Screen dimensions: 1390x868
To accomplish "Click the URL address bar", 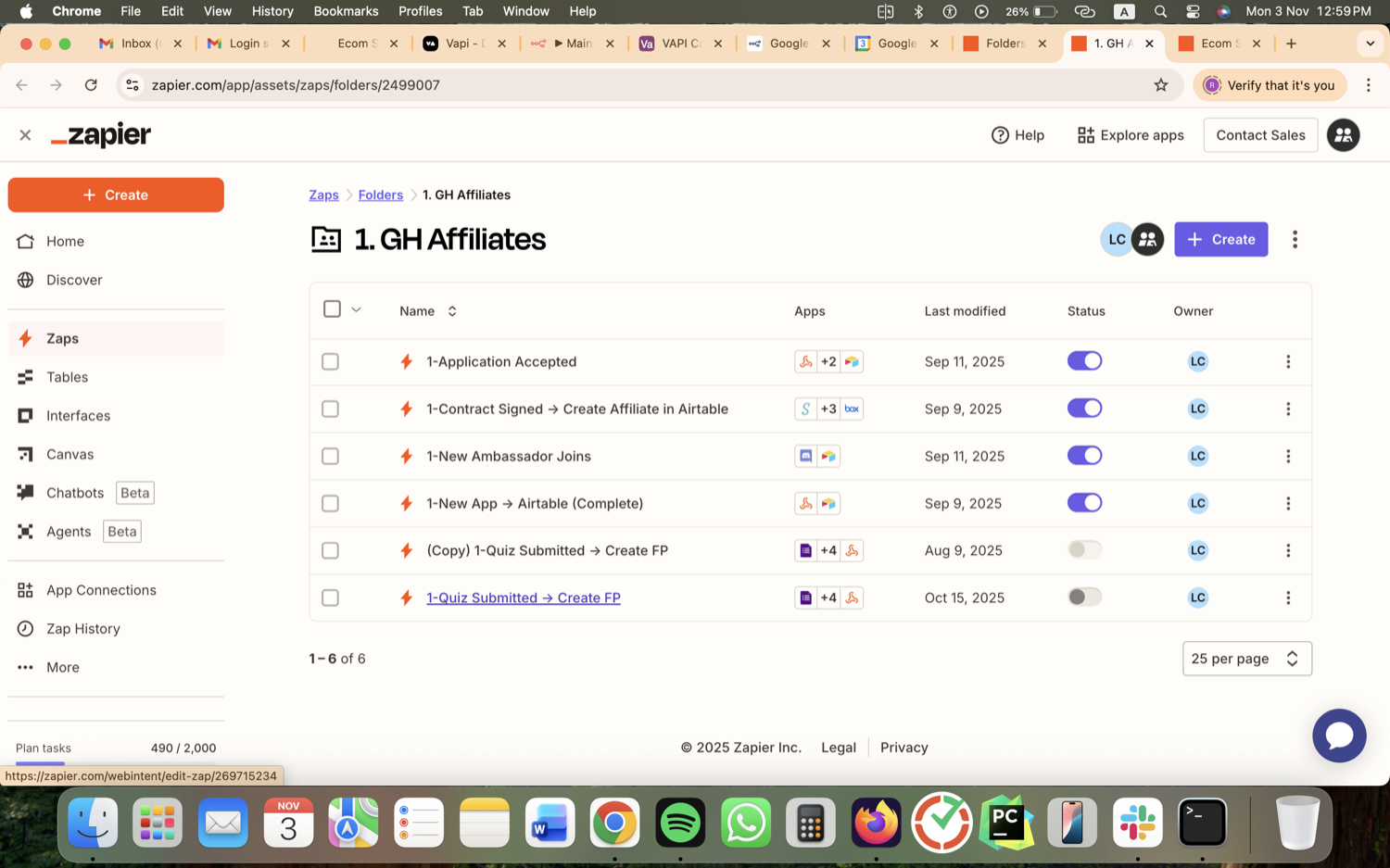I will pos(649,85).
